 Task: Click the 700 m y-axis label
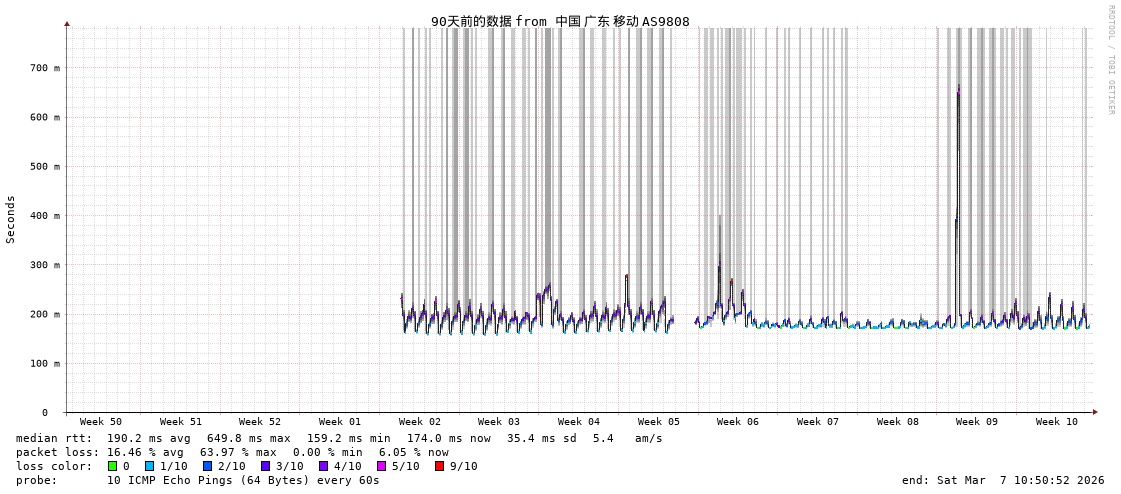coord(44,68)
